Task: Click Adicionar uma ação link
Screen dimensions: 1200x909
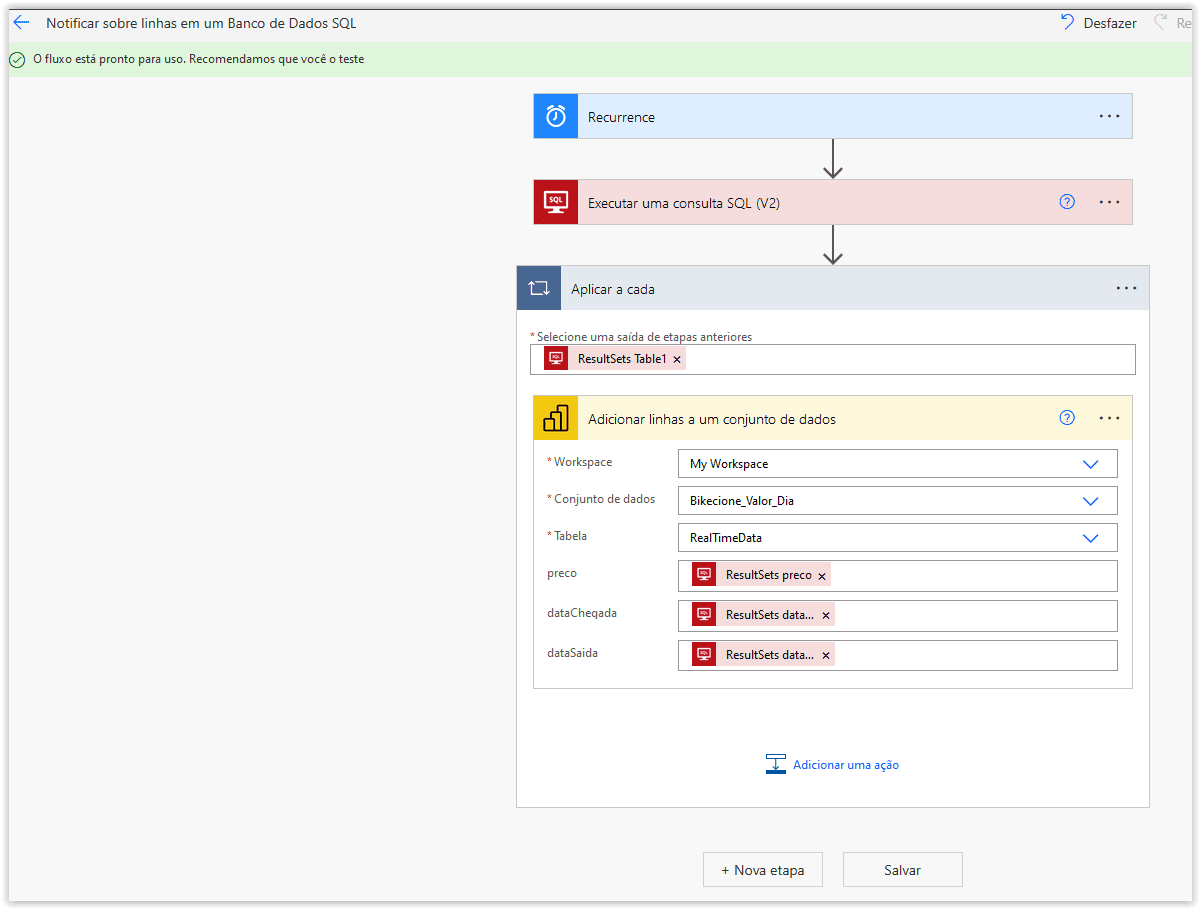Action: (x=846, y=765)
